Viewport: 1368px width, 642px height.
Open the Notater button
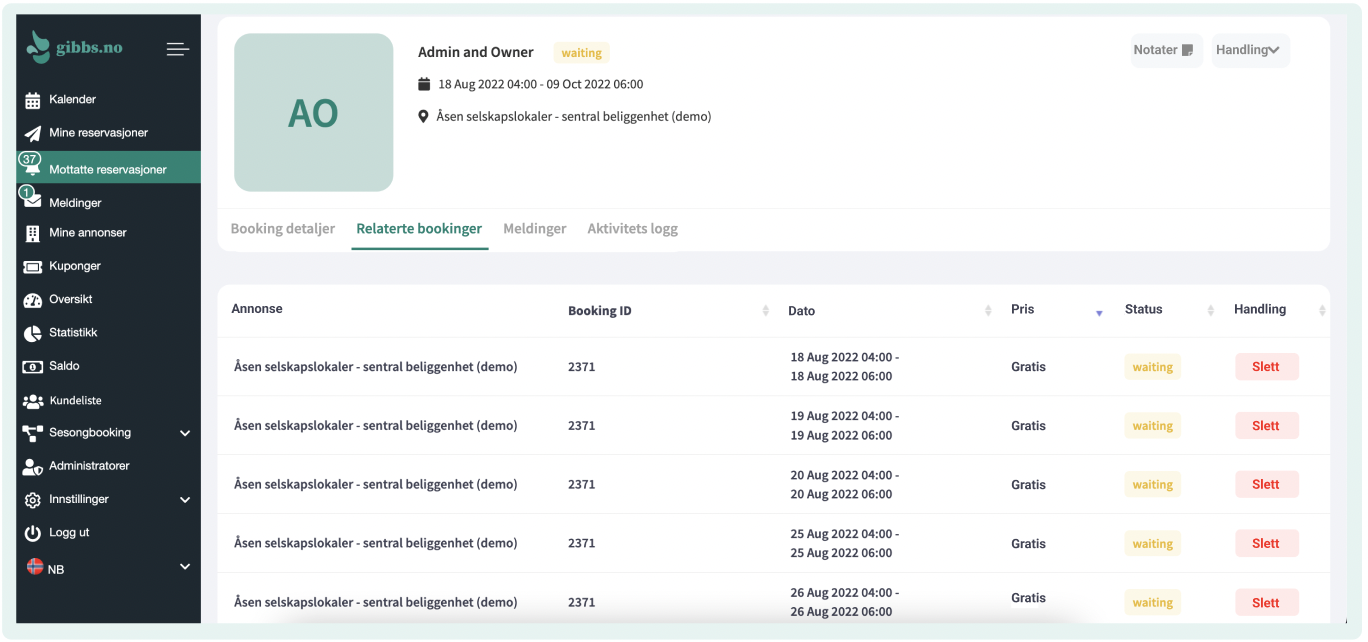click(x=1166, y=50)
